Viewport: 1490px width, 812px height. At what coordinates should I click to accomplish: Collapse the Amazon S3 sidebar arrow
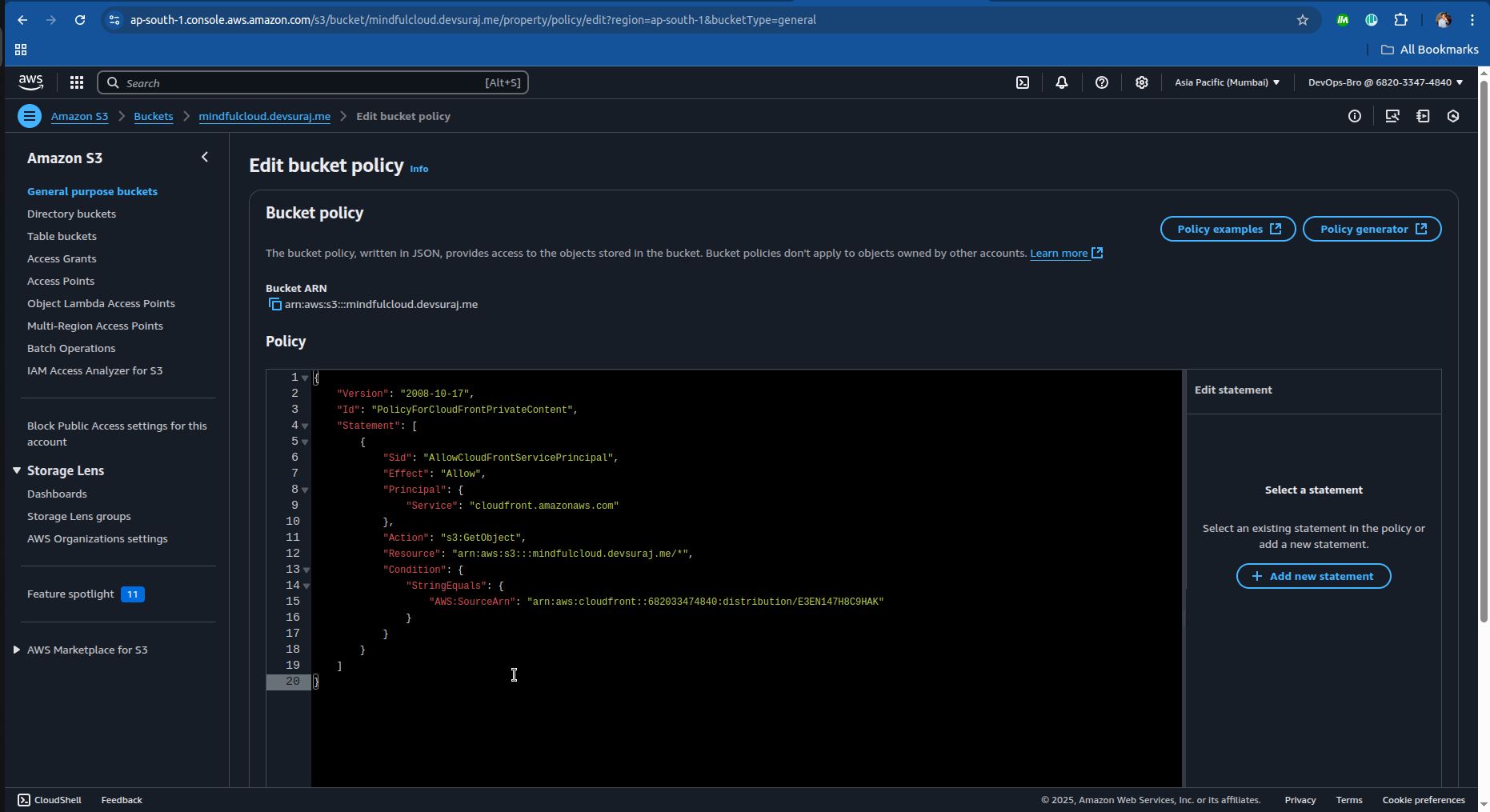click(x=205, y=158)
